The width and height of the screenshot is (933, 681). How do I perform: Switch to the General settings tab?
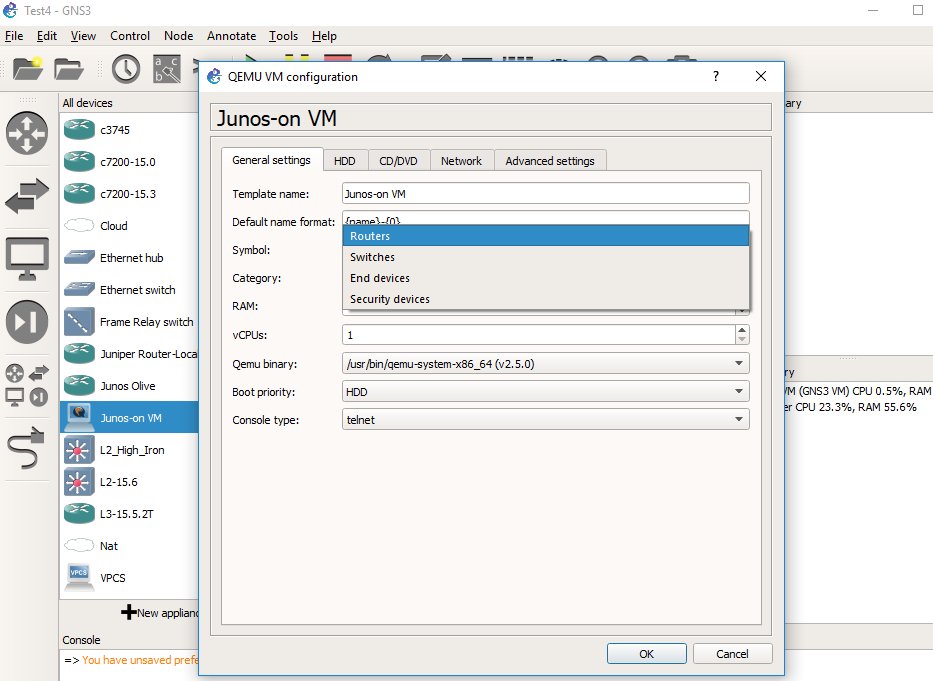coord(271,160)
